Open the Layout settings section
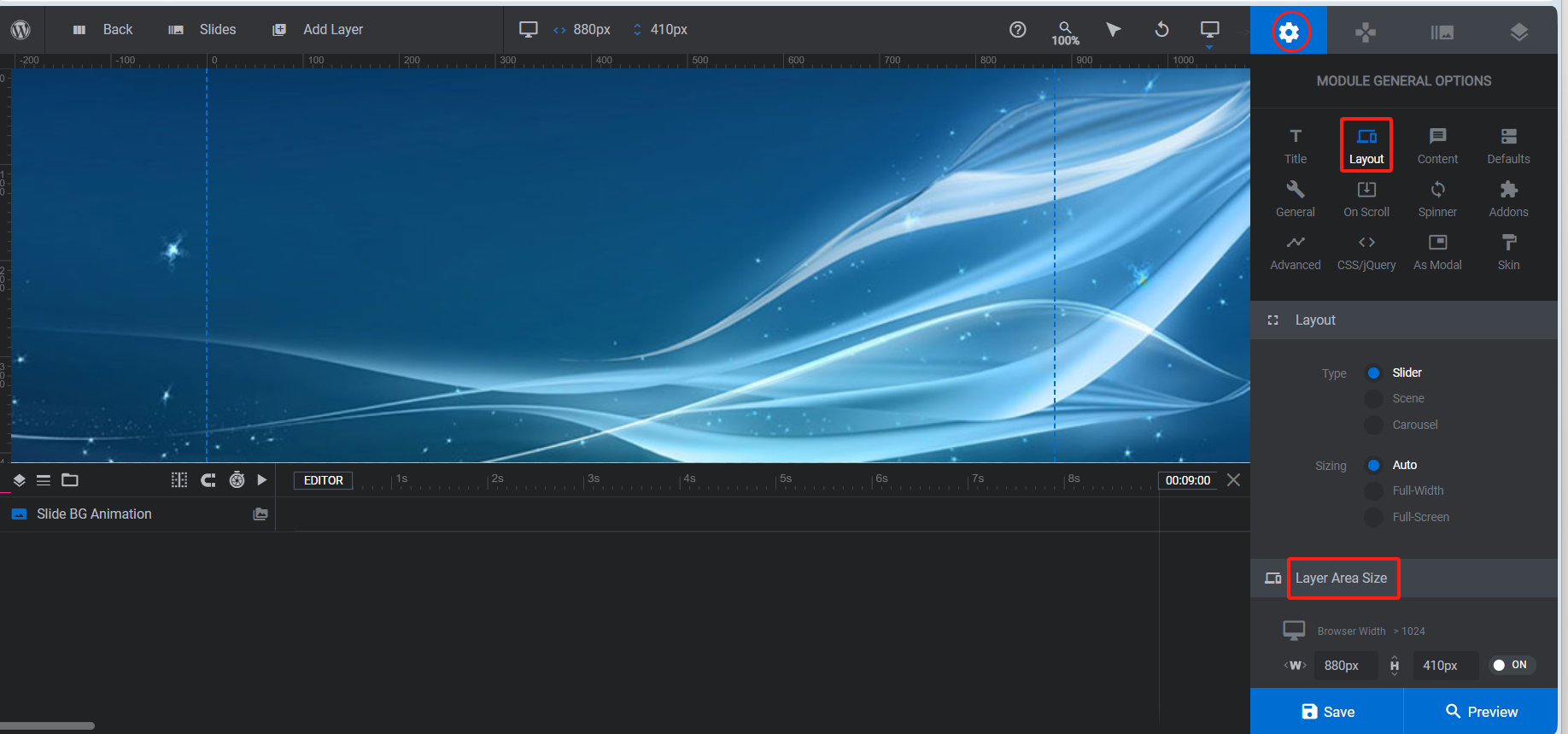 tap(1366, 146)
